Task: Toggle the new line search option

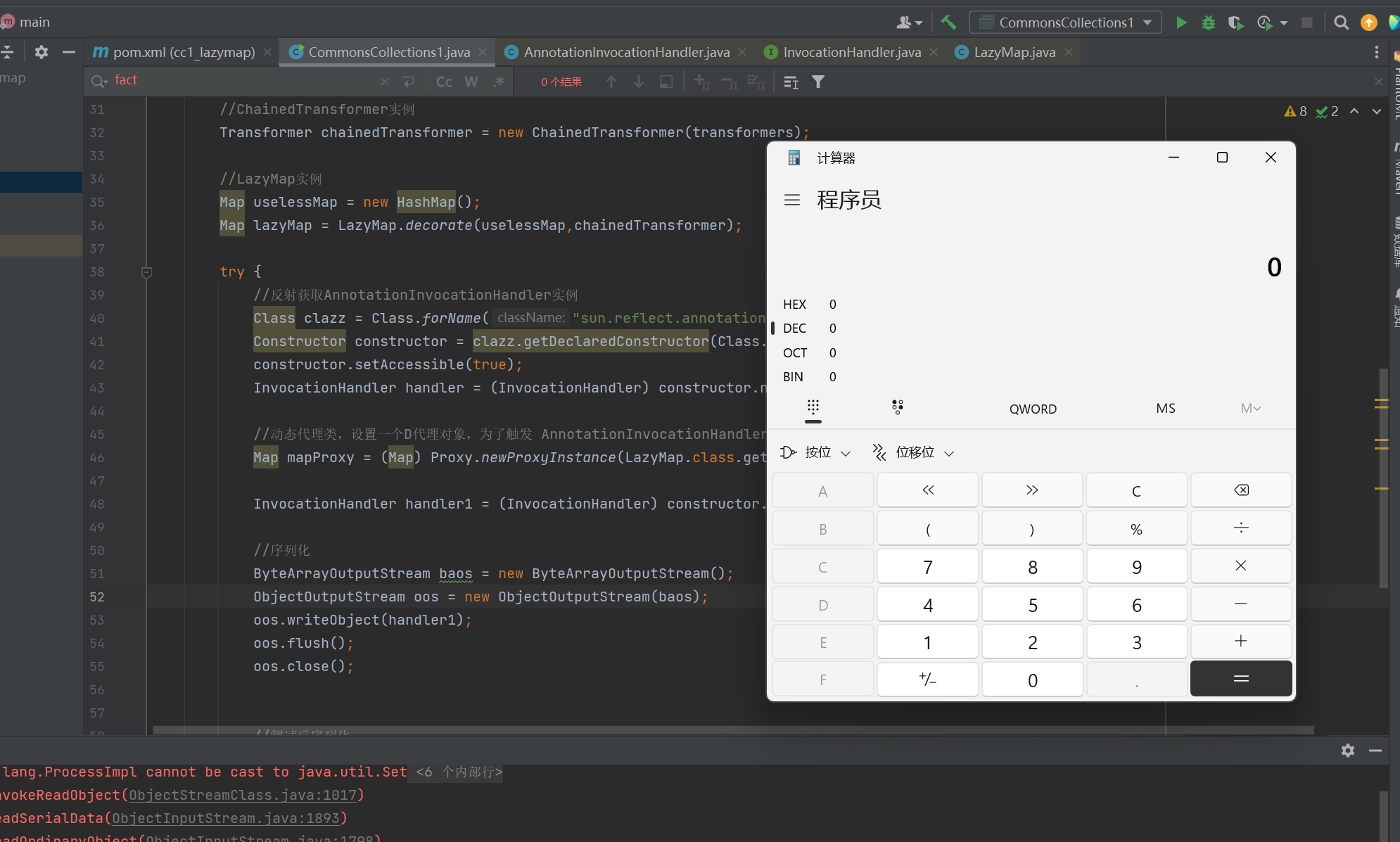Action: pos(409,82)
